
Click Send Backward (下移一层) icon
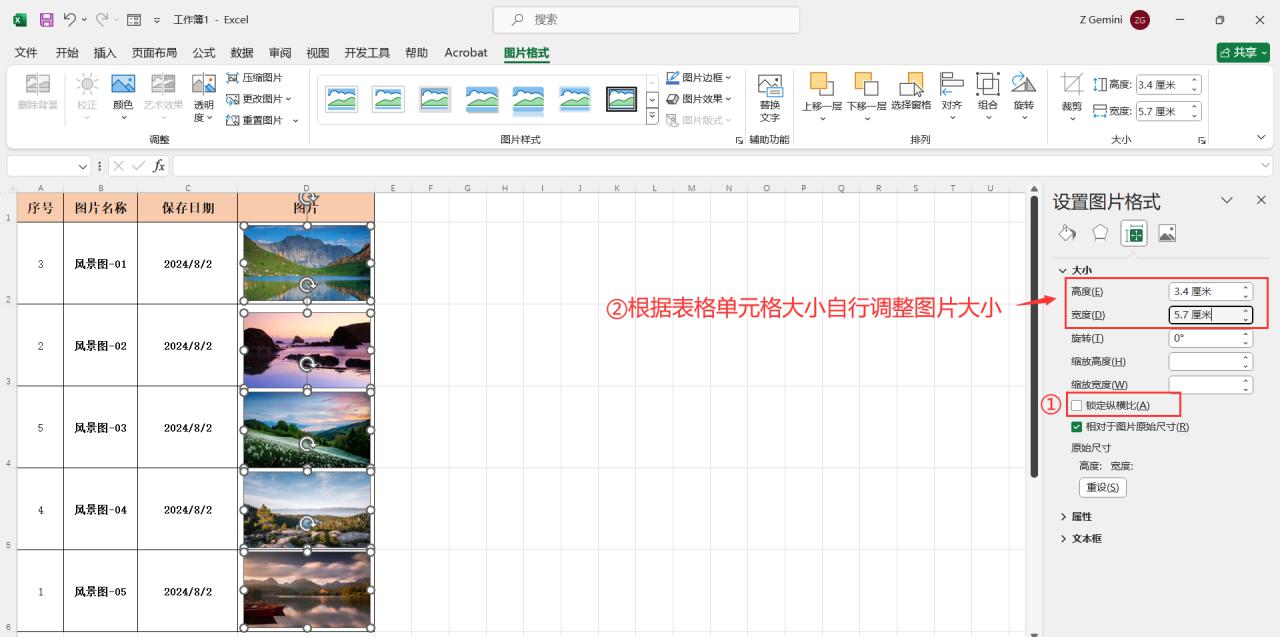(866, 84)
